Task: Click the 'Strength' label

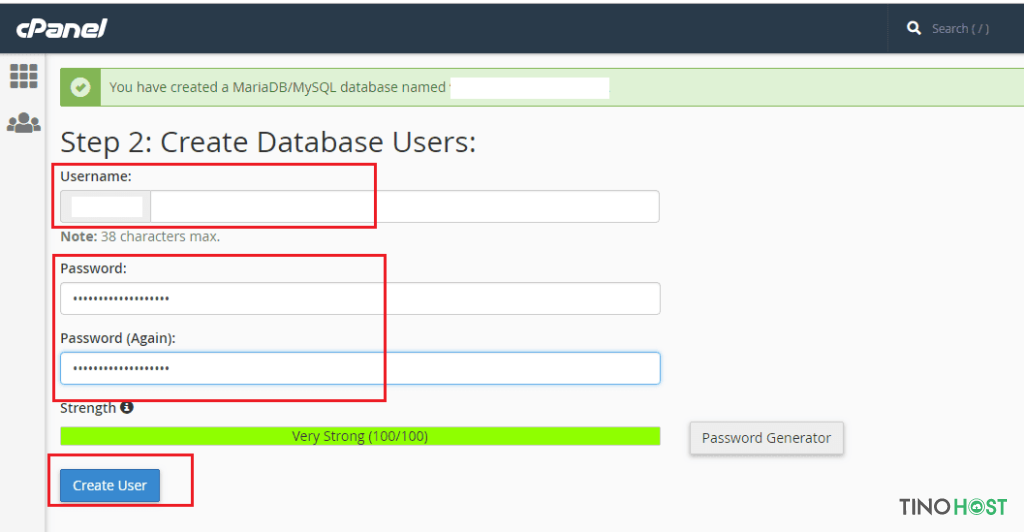Action: click(x=88, y=408)
